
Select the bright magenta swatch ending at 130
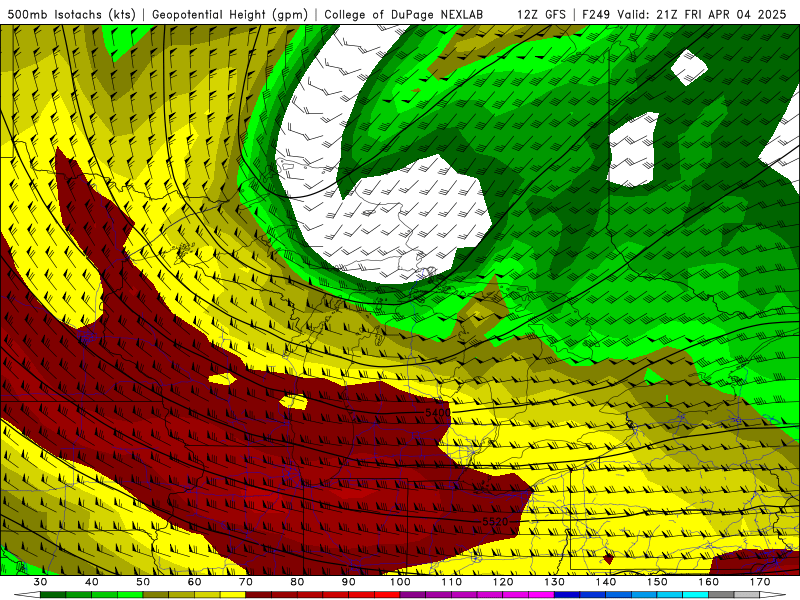tap(541, 595)
